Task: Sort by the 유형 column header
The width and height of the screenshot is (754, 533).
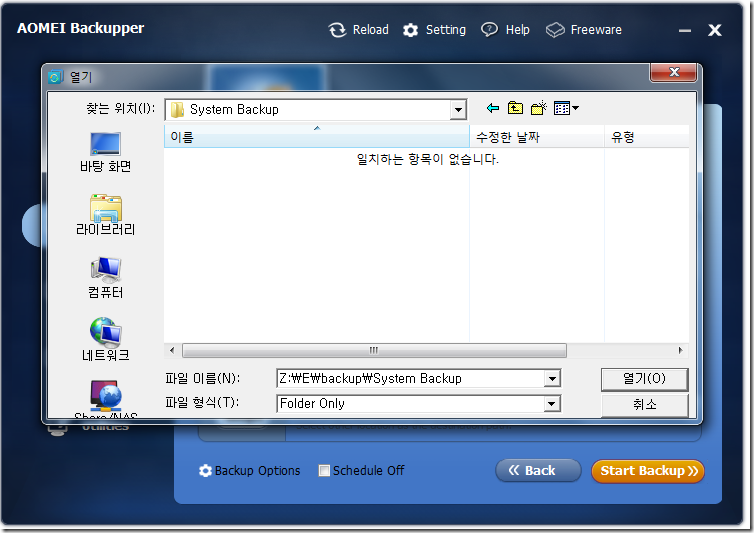Action: 646,137
